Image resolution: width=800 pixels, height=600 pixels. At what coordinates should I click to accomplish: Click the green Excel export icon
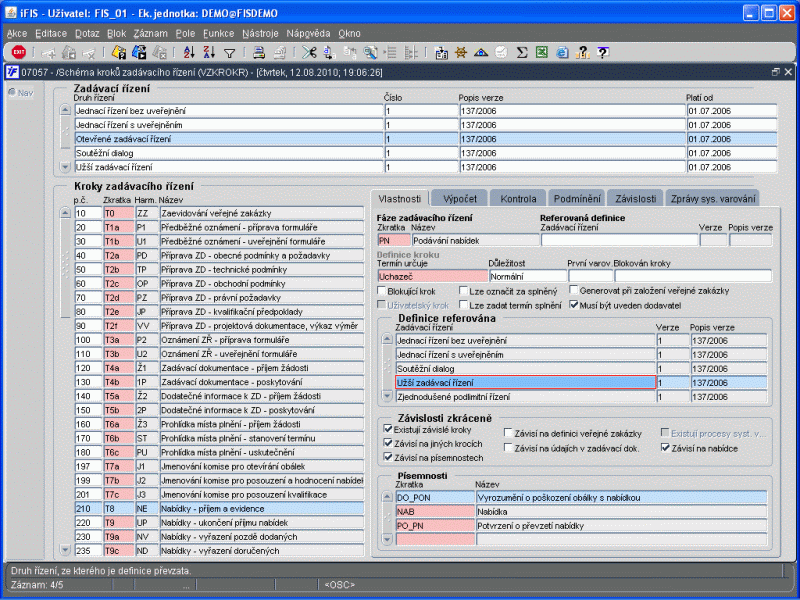coord(541,52)
